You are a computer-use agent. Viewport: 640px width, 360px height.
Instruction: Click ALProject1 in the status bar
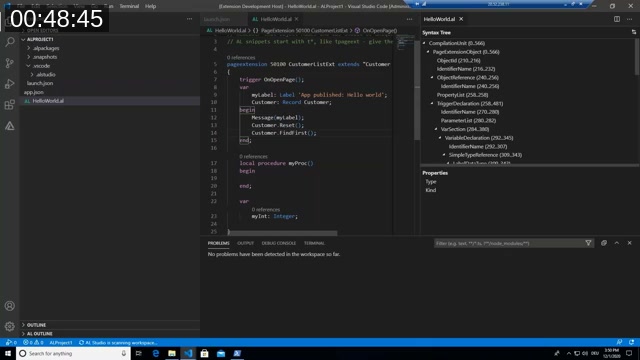point(60,342)
